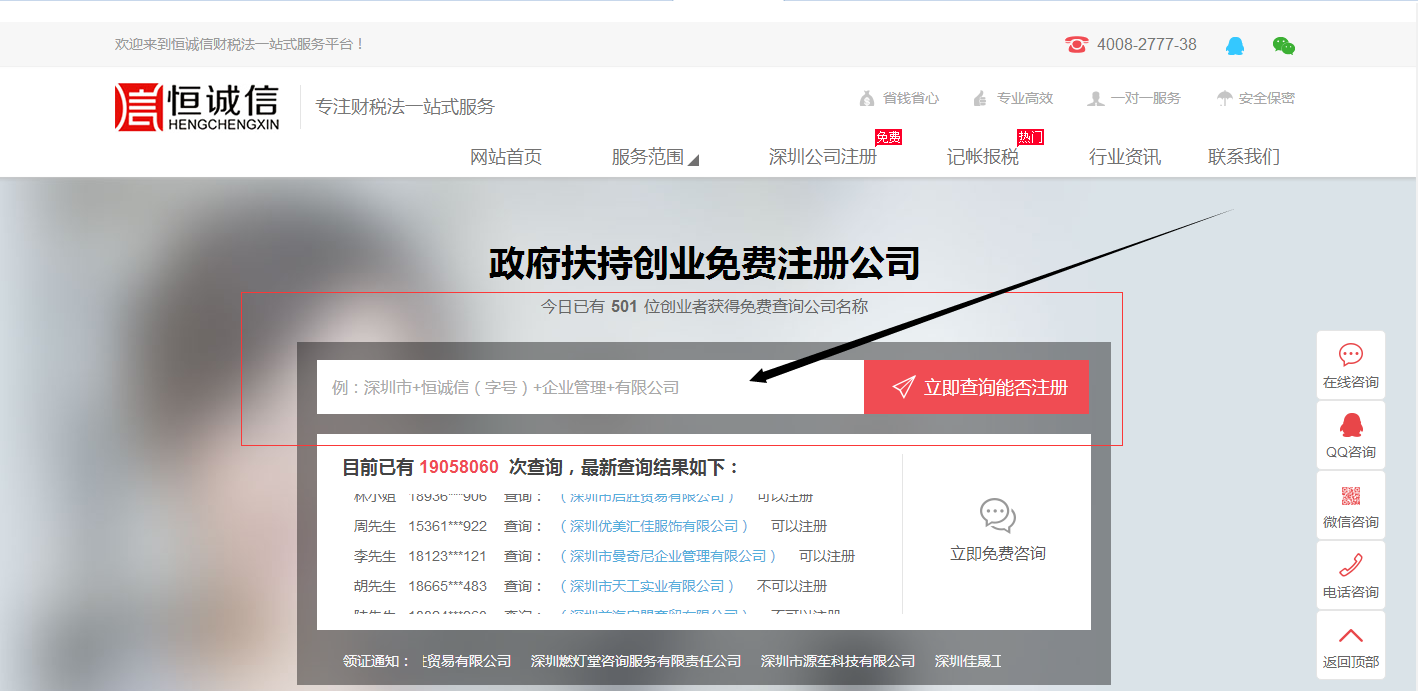Open QQ咨询 from the right sidebar
The width and height of the screenshot is (1418, 691).
coord(1350,435)
